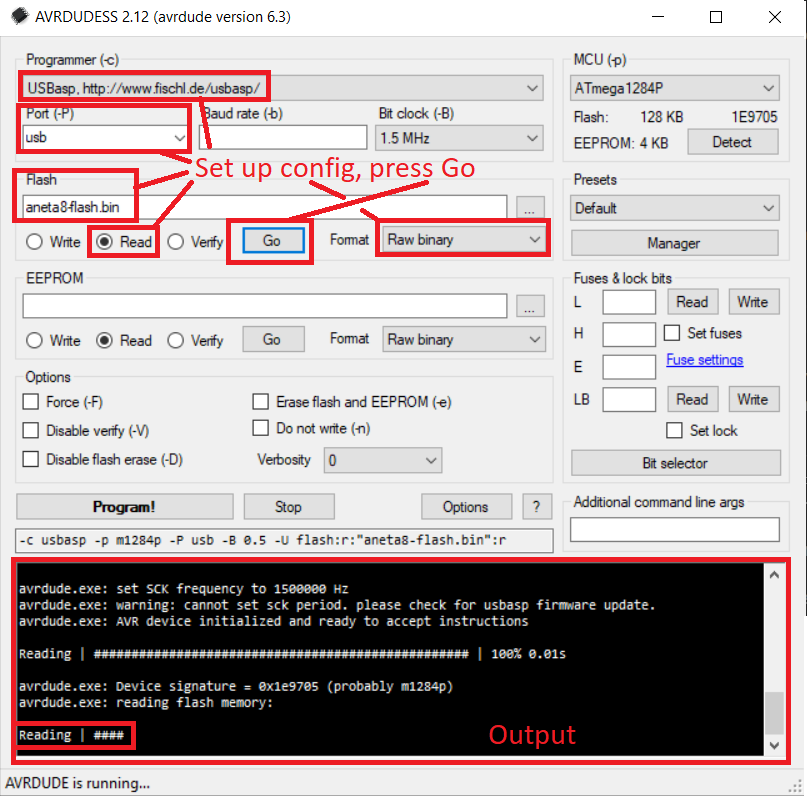
Task: Check Erase flash and EEPROM (-e)
Action: tap(261, 401)
